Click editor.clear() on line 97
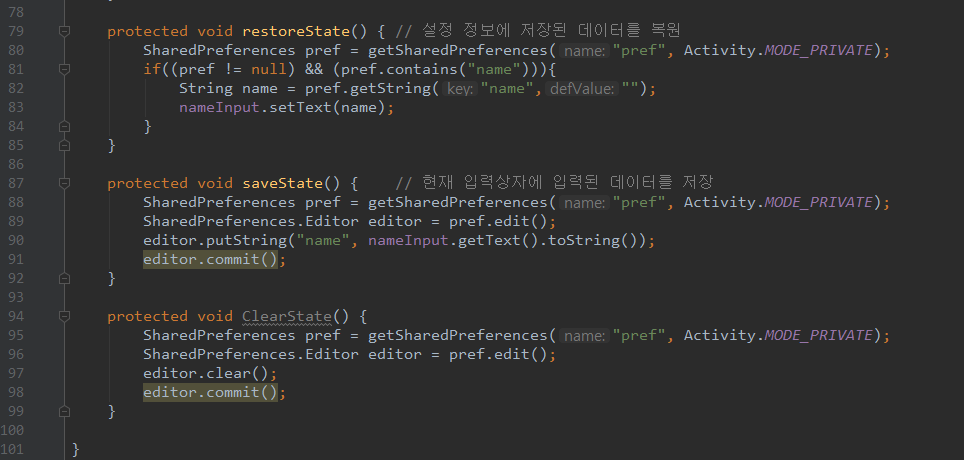Image resolution: width=964 pixels, height=460 pixels. coord(206,373)
